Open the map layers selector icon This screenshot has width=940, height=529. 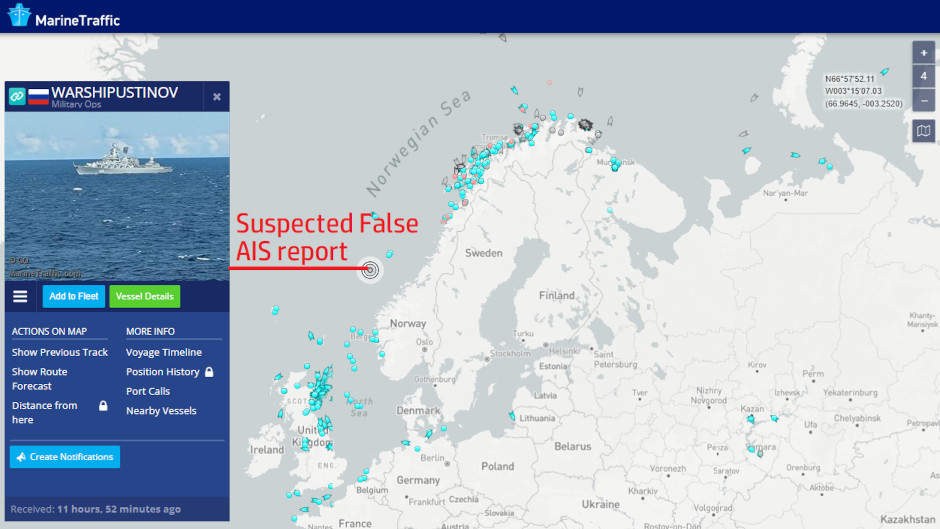point(923,131)
